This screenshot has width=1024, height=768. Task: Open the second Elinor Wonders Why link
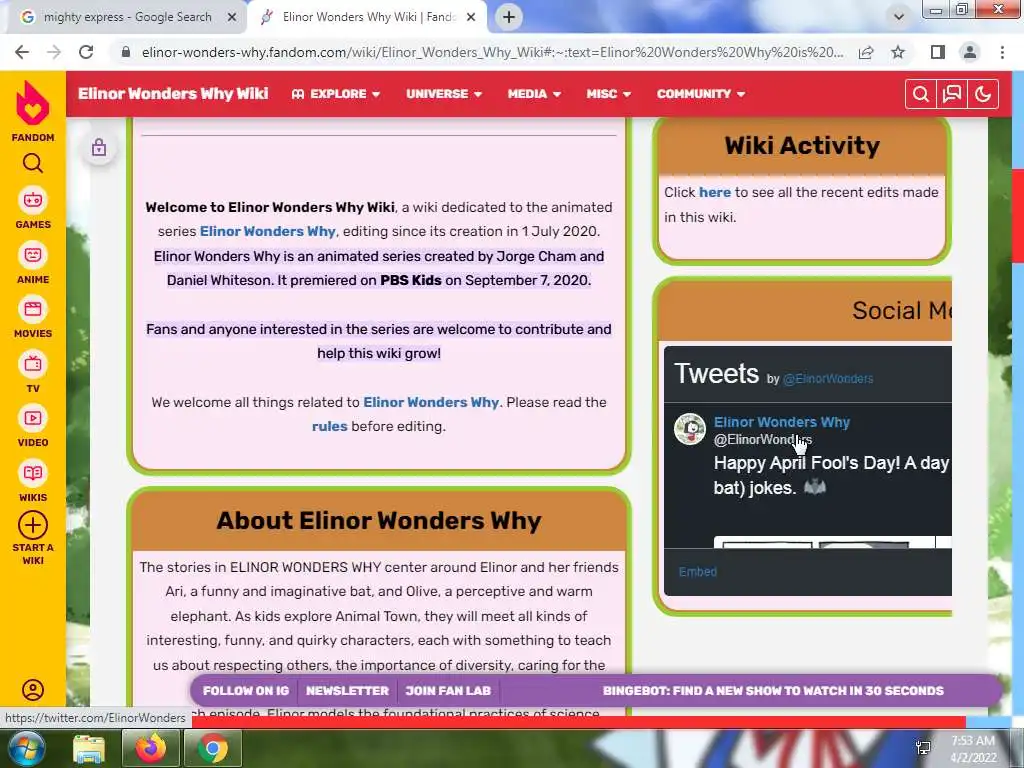coord(431,402)
